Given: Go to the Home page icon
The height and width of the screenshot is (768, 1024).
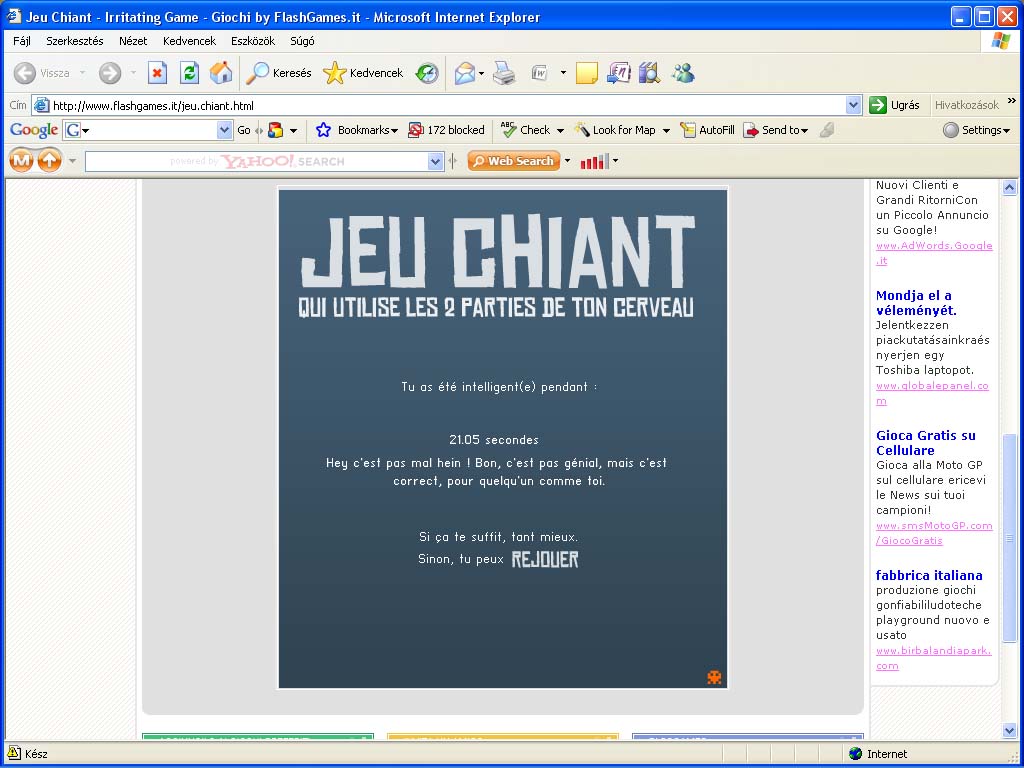Looking at the screenshot, I should point(221,73).
